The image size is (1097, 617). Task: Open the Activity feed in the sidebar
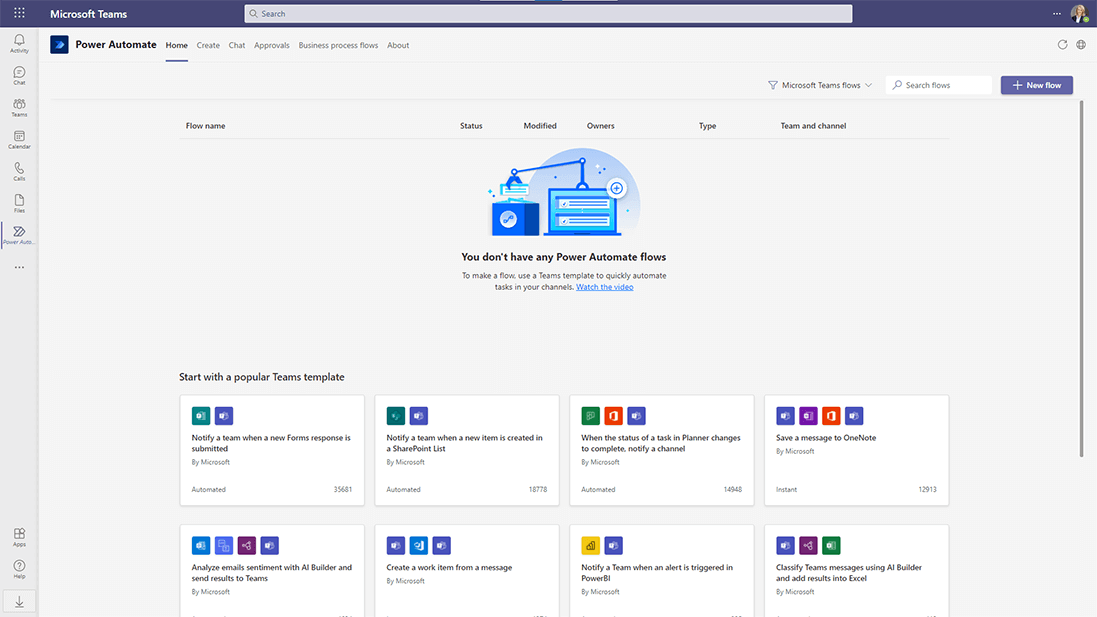tap(18, 43)
